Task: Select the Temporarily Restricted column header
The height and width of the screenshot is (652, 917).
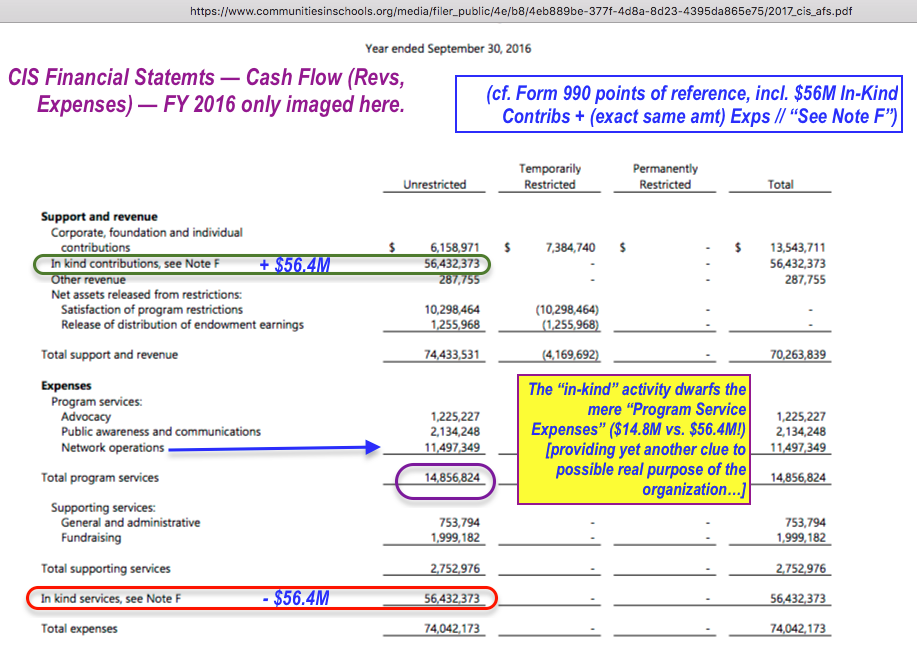Action: coord(550,177)
